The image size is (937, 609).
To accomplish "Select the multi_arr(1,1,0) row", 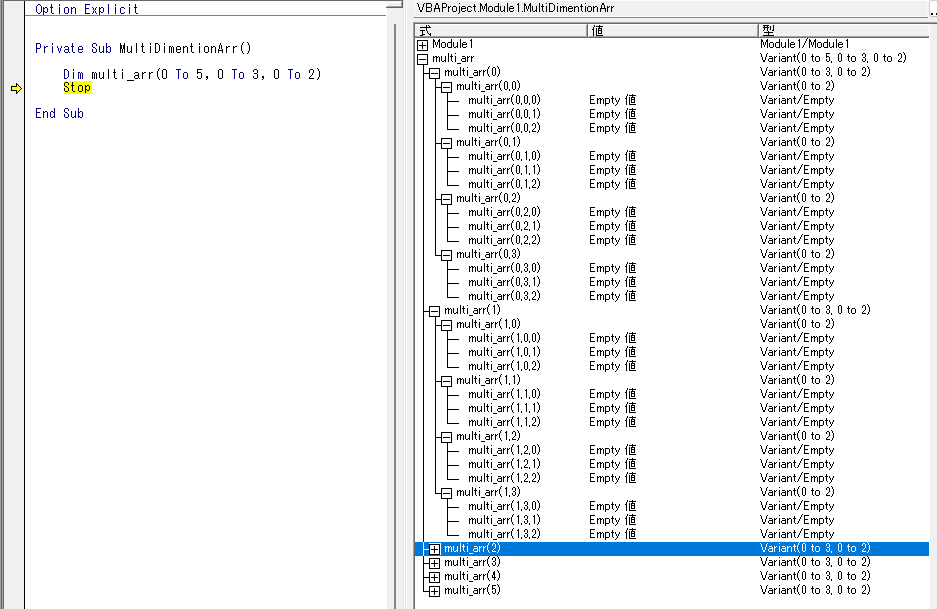I will click(672, 394).
